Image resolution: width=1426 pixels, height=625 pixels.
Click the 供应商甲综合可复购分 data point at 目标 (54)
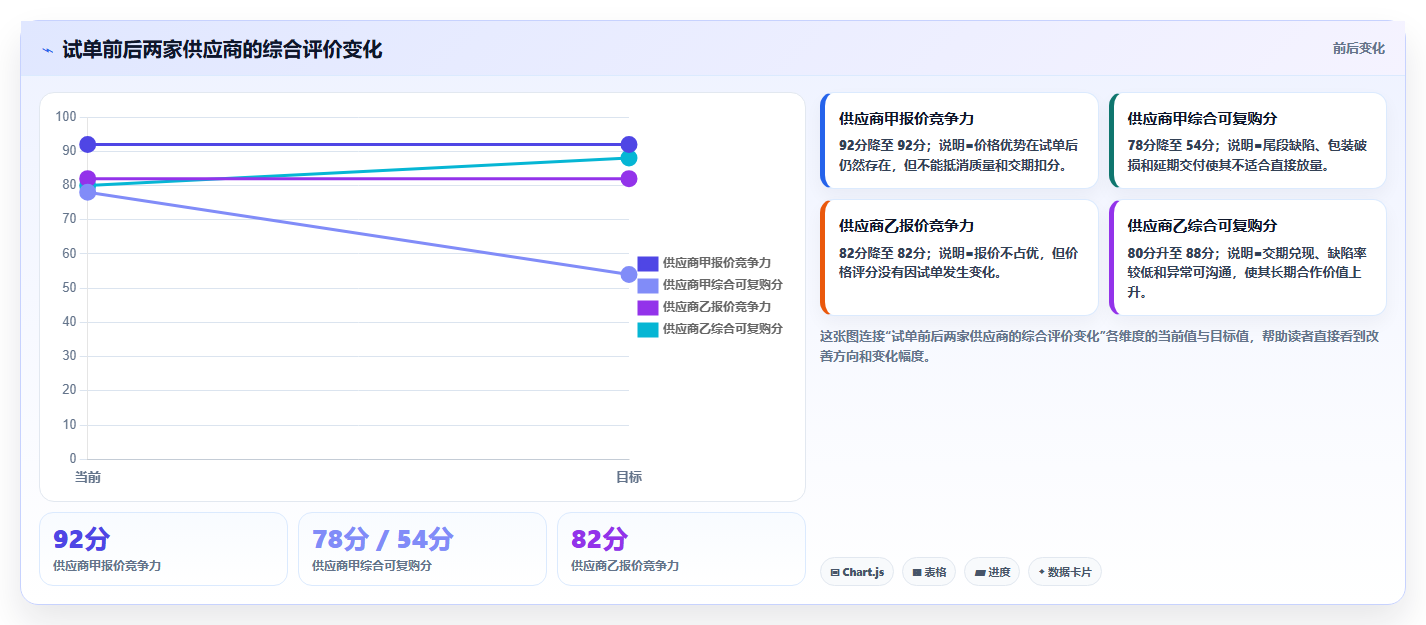click(x=629, y=274)
